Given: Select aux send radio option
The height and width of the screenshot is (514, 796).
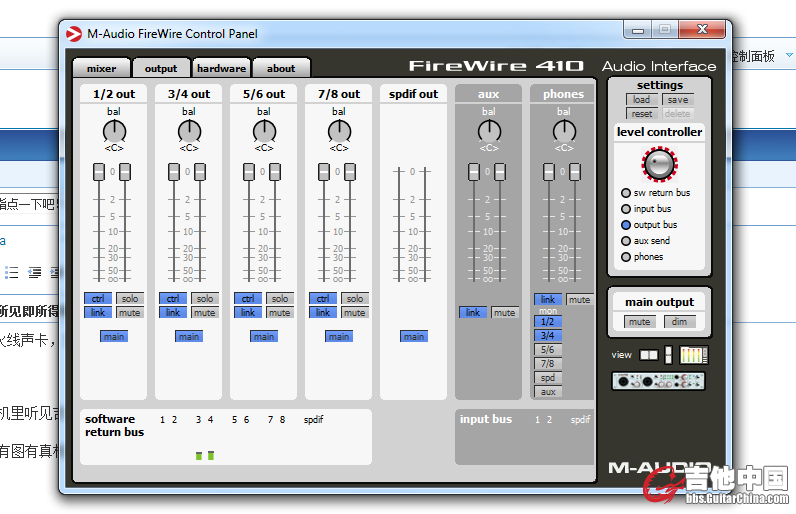Looking at the screenshot, I should (626, 241).
